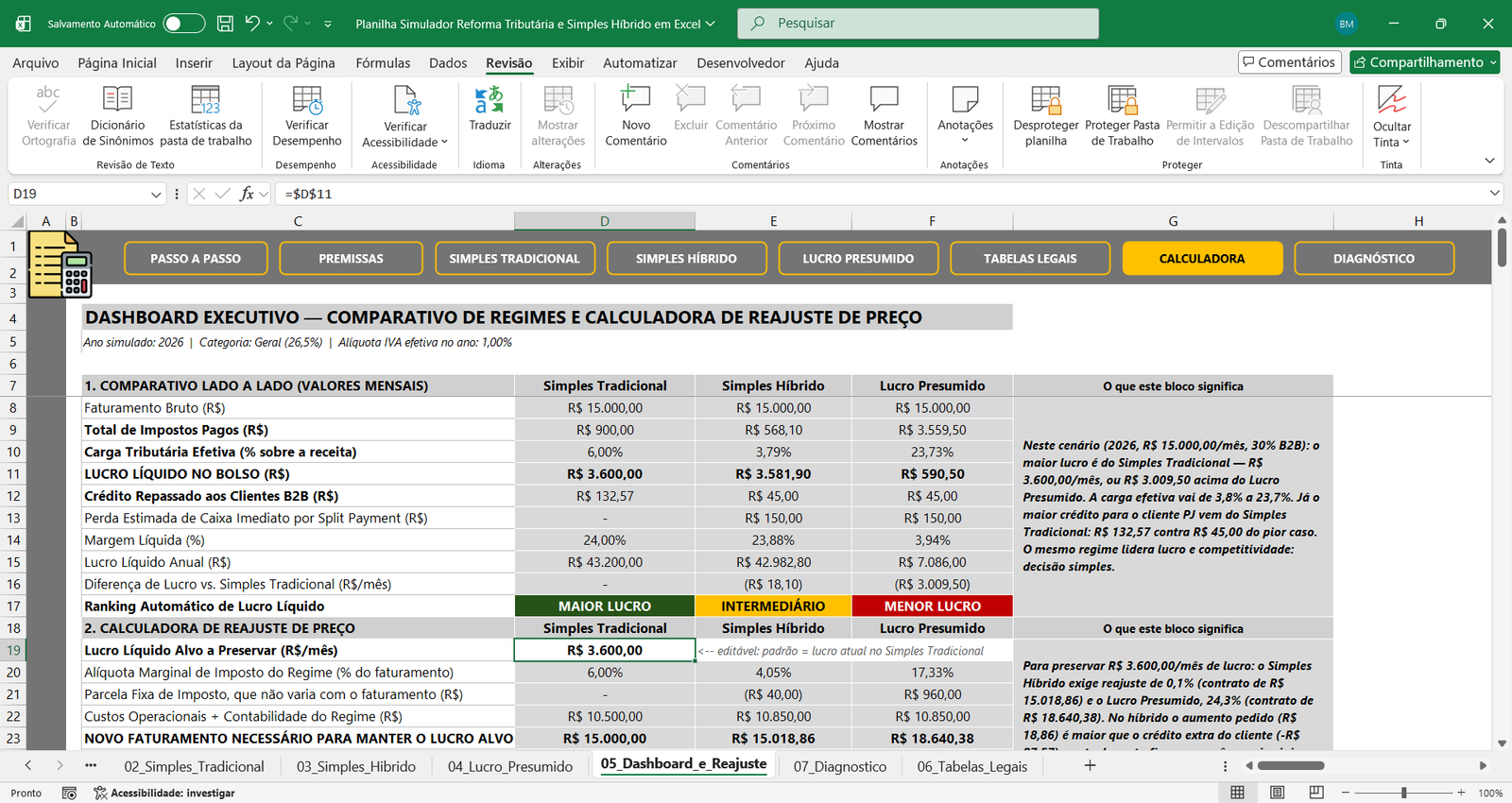The width and height of the screenshot is (1512, 803).
Task: Select Normal view button in status bar
Action: point(1238,793)
